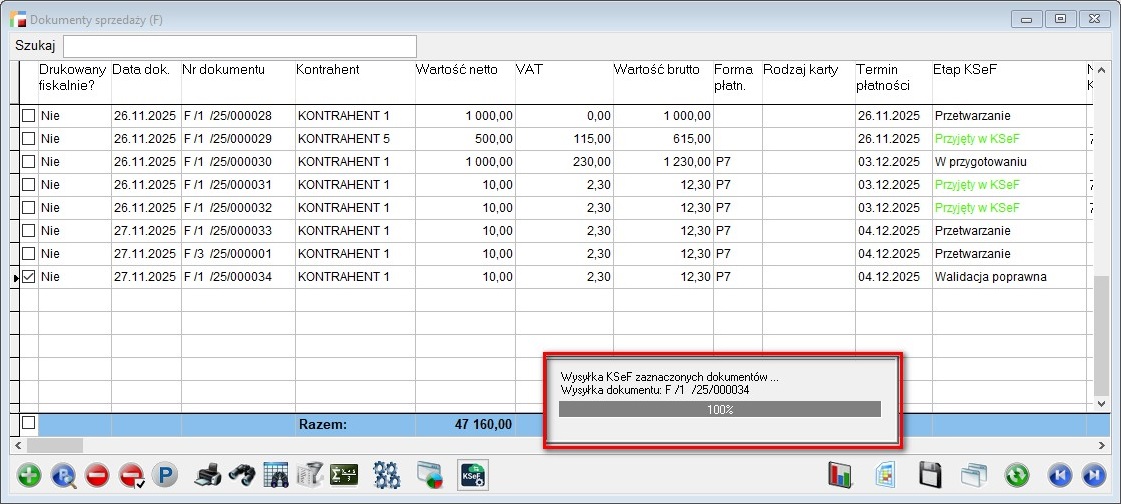
Task: Jump to last record with blue arrow
Action: (x=1094, y=475)
